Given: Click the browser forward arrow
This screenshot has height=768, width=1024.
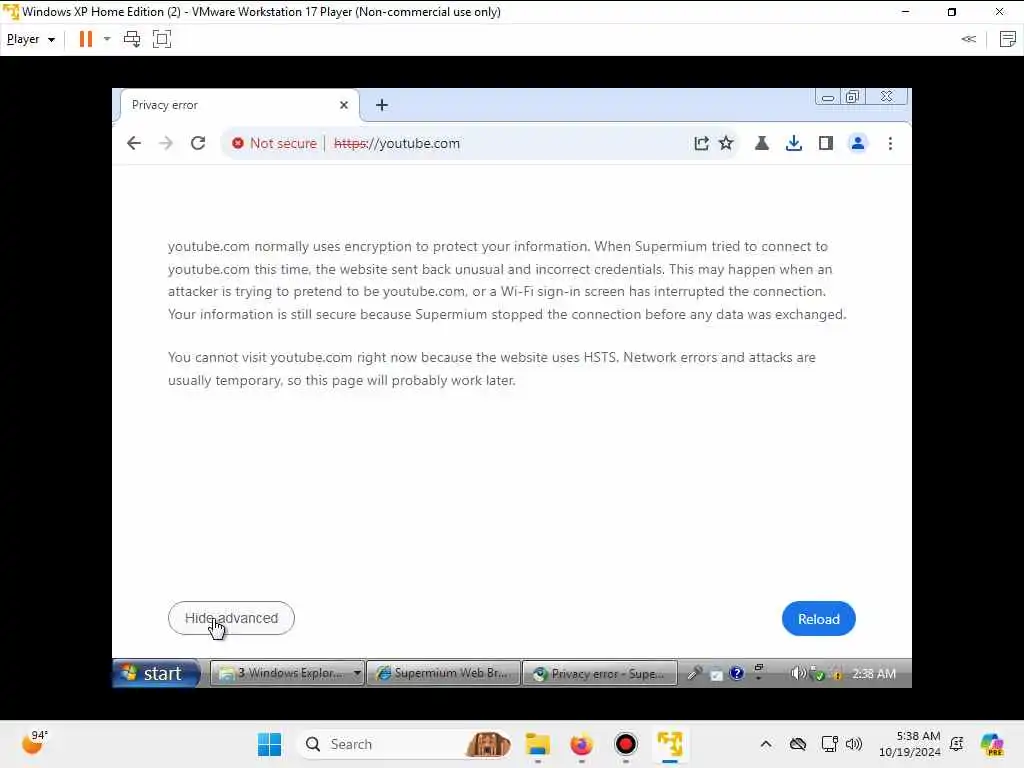Looking at the screenshot, I should point(166,143).
